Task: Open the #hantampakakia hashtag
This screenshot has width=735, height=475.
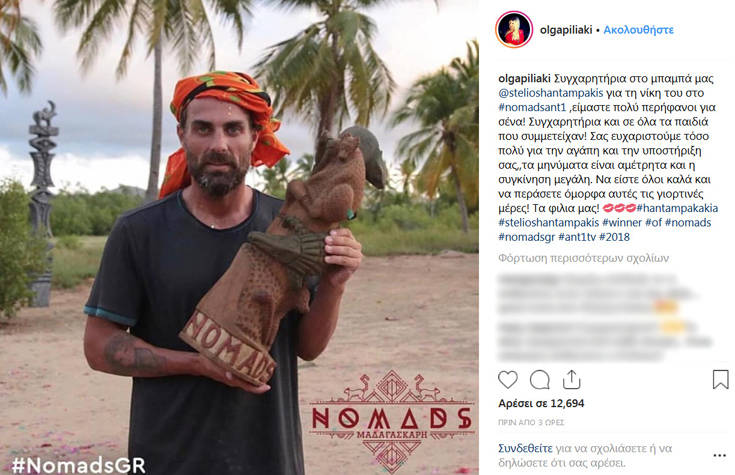Action: click(677, 208)
